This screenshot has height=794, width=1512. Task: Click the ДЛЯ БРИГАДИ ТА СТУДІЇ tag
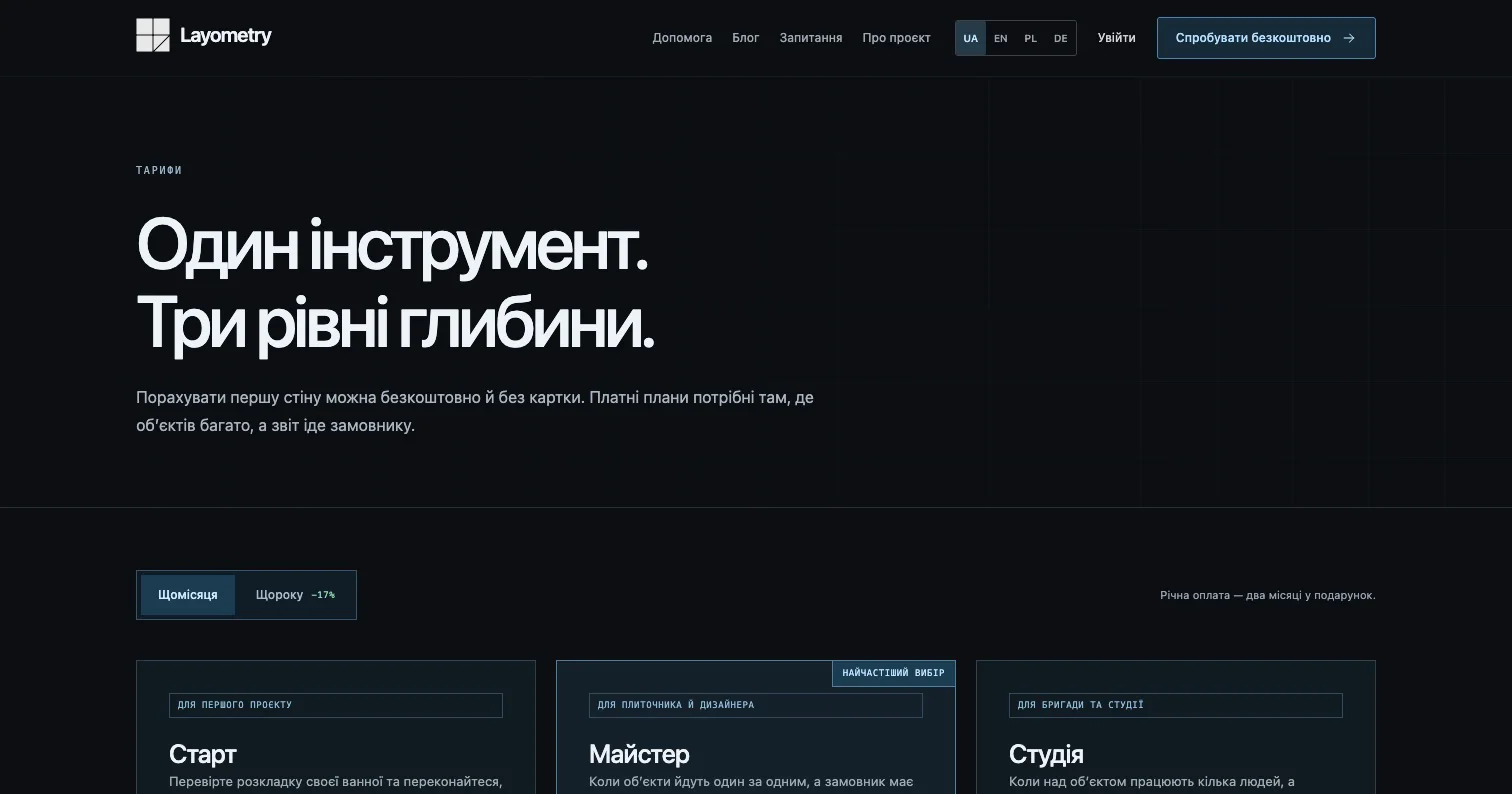click(x=1176, y=705)
